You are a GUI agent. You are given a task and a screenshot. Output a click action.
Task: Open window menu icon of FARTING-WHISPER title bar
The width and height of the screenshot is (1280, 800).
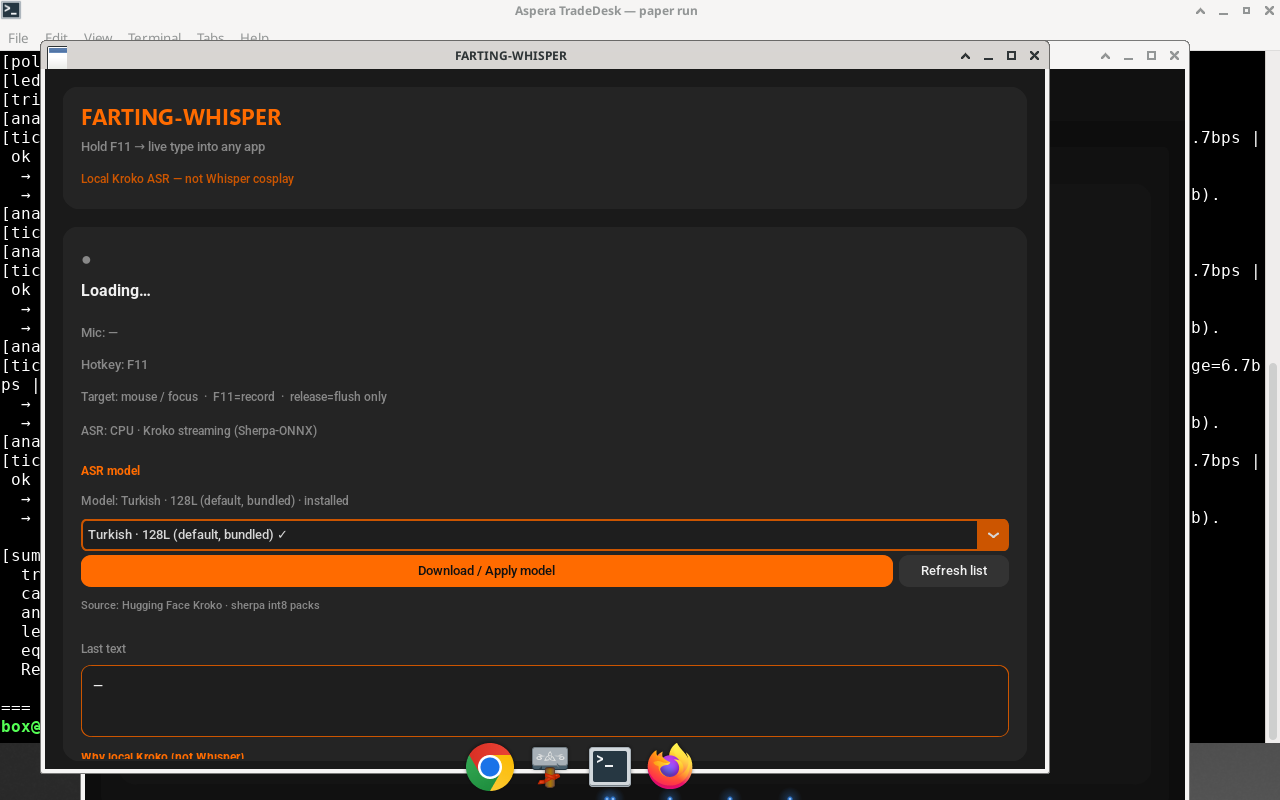pyautogui.click(x=57, y=56)
